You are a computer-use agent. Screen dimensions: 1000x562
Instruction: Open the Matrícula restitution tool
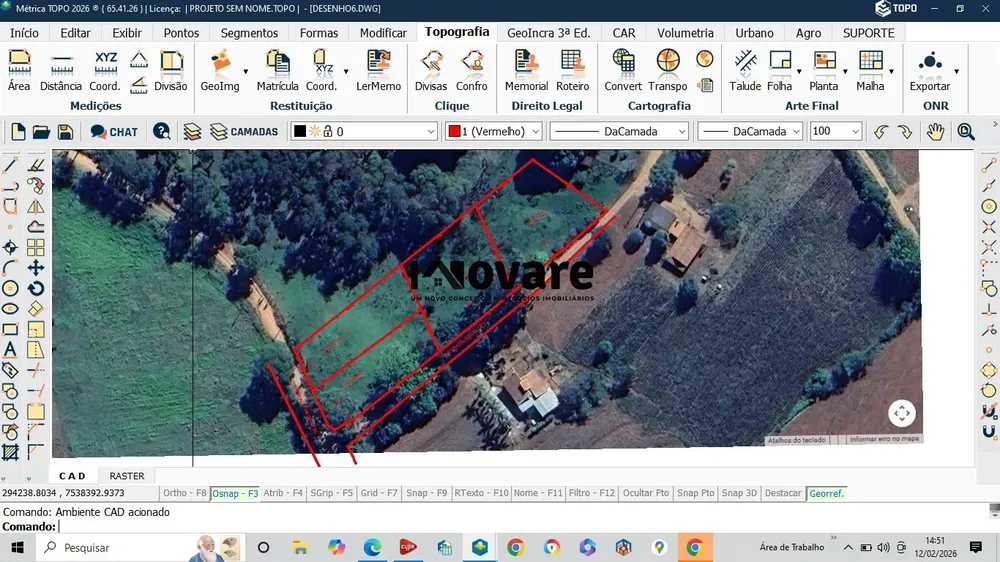(277, 71)
